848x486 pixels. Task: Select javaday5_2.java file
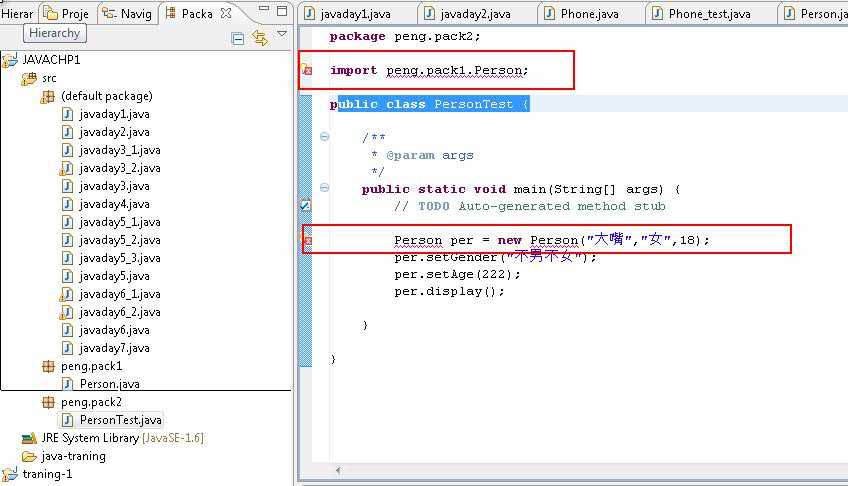[x=120, y=240]
